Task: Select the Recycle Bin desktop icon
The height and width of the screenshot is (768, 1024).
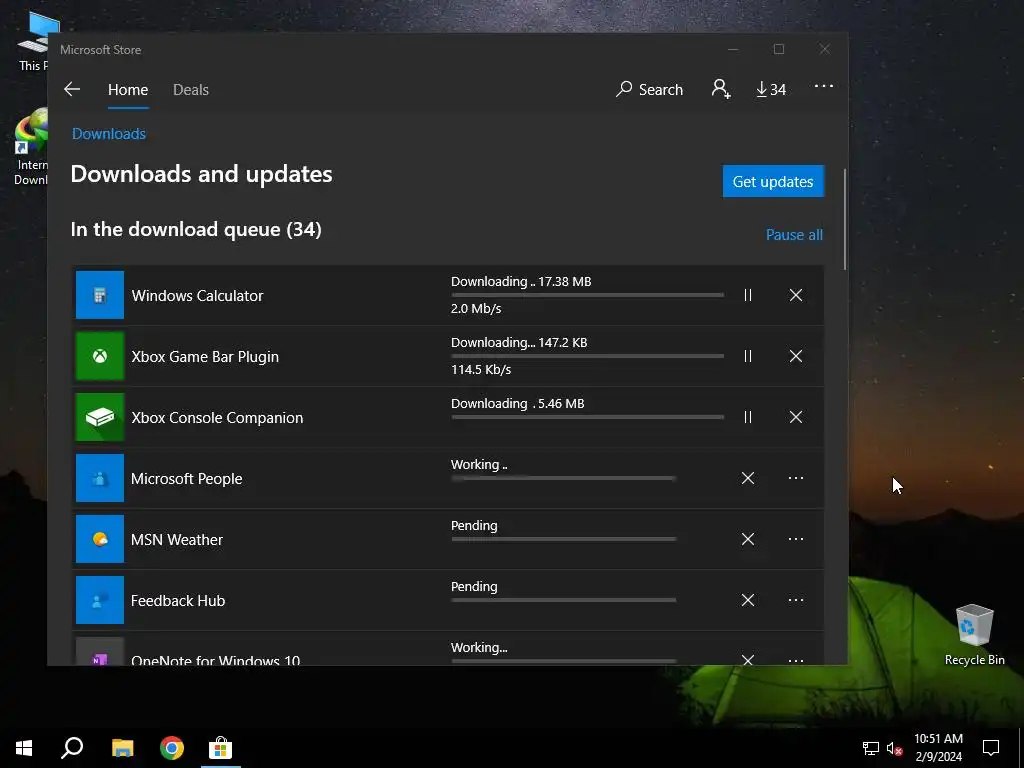Action: click(x=974, y=634)
